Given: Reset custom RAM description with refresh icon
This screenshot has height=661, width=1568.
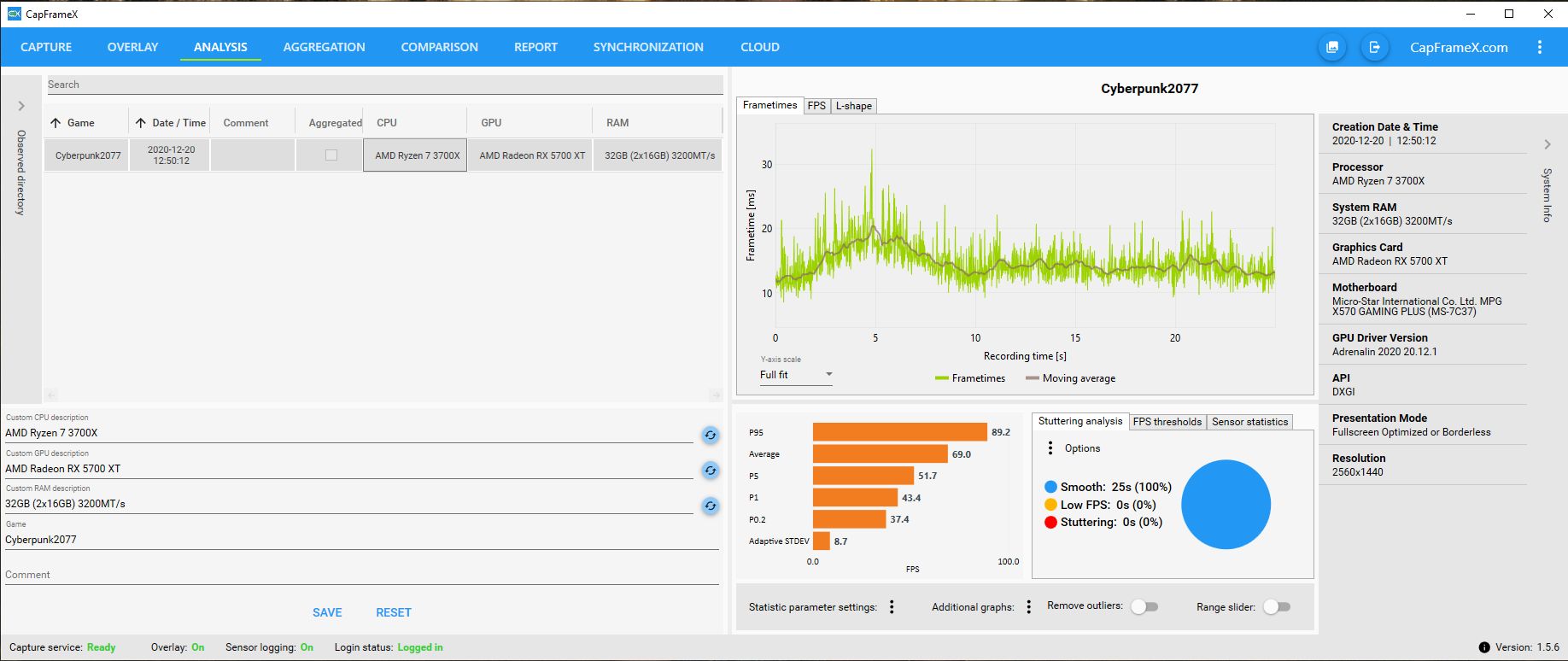Looking at the screenshot, I should [x=710, y=506].
